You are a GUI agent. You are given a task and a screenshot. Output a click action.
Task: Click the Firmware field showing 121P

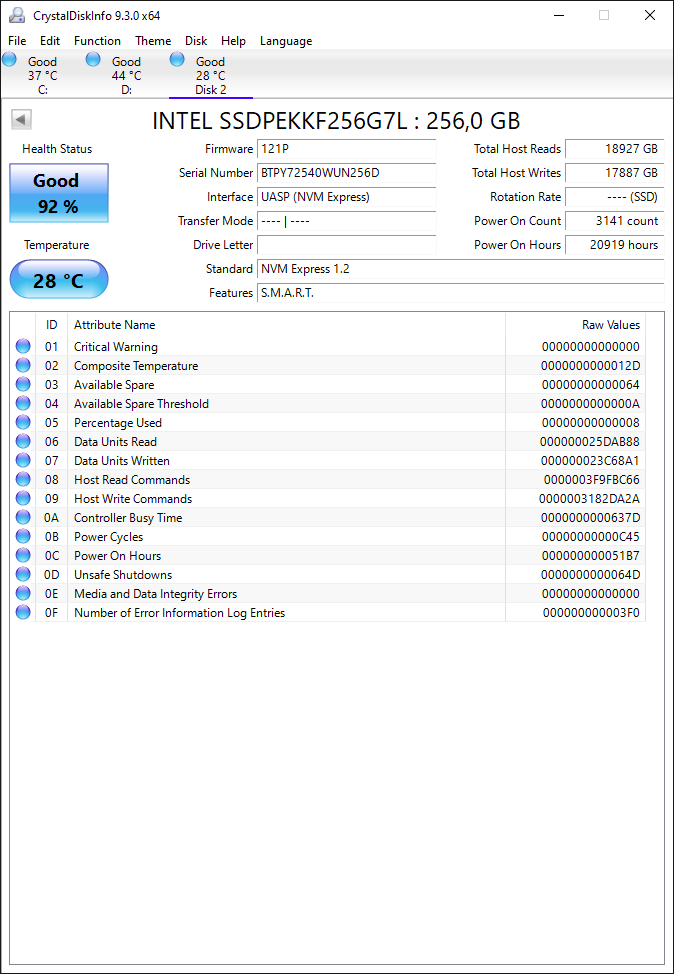point(347,149)
